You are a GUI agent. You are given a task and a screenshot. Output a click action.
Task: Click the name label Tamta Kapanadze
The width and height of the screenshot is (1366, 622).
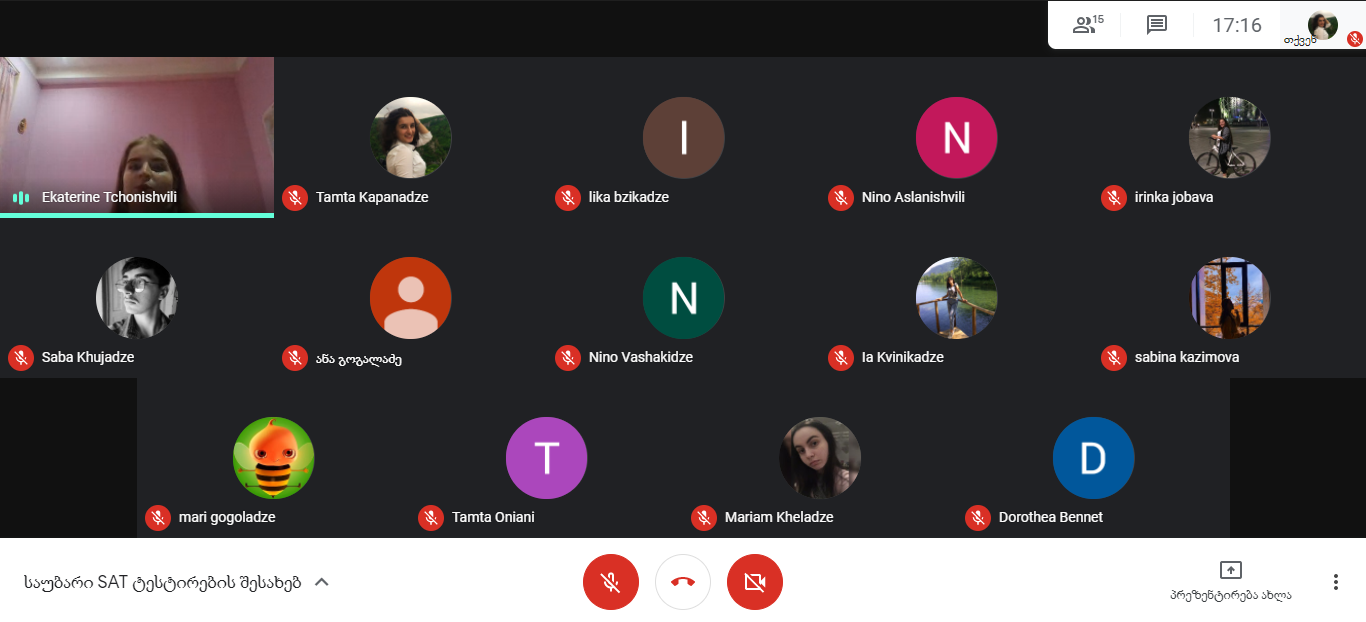(372, 198)
